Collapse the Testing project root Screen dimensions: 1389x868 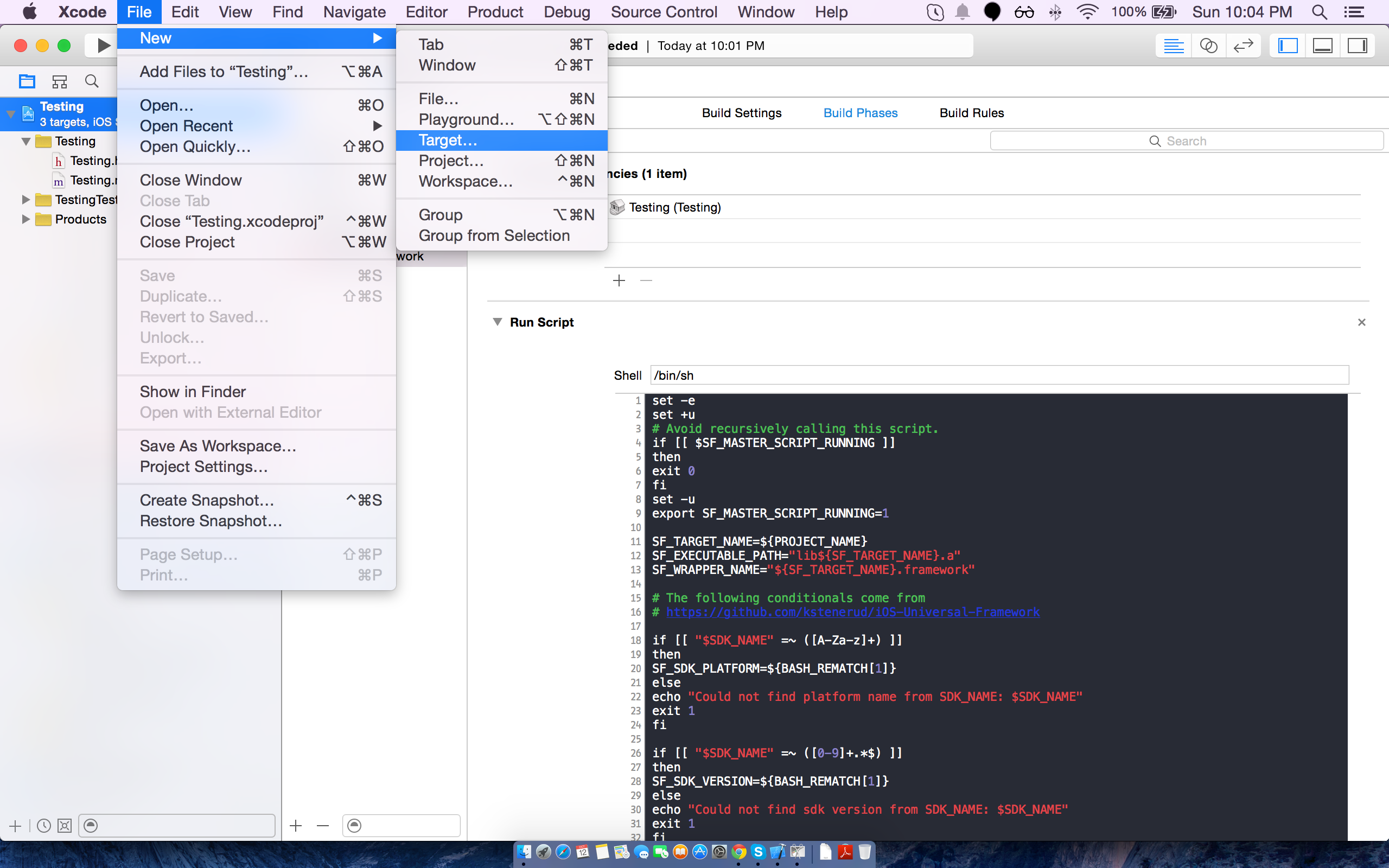pos(10,114)
